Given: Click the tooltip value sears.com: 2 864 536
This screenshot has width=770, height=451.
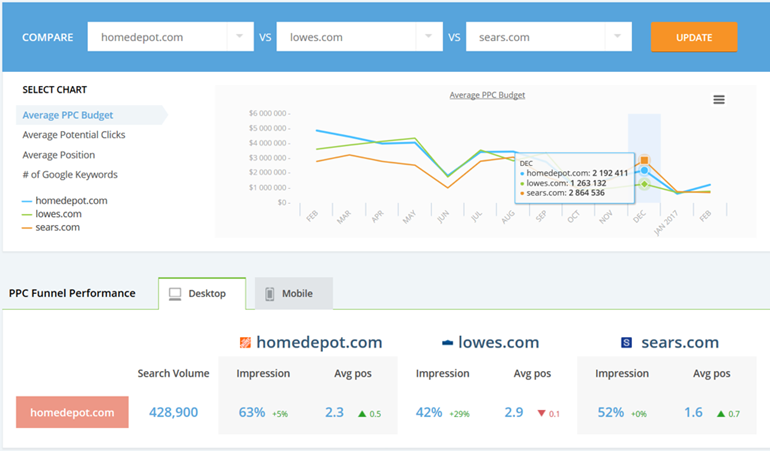Looking at the screenshot, I should pos(565,193).
